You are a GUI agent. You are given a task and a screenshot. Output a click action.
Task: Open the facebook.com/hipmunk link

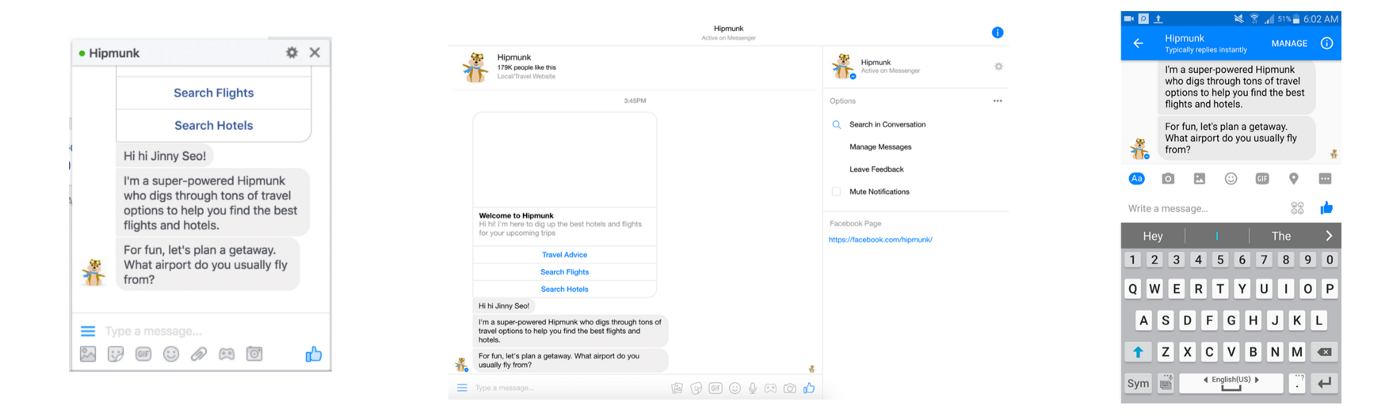pyautogui.click(x=881, y=240)
